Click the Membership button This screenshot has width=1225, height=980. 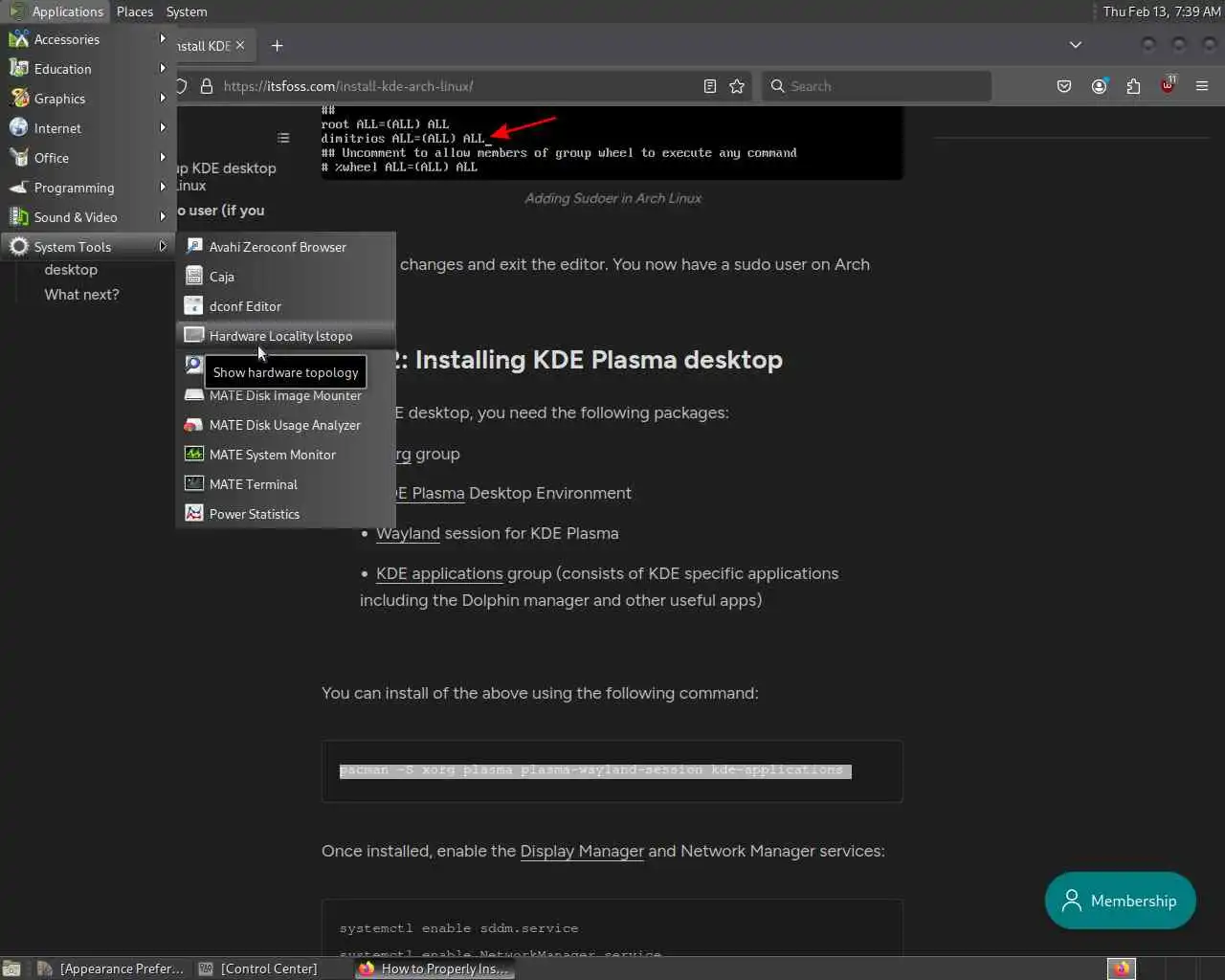(x=1121, y=901)
